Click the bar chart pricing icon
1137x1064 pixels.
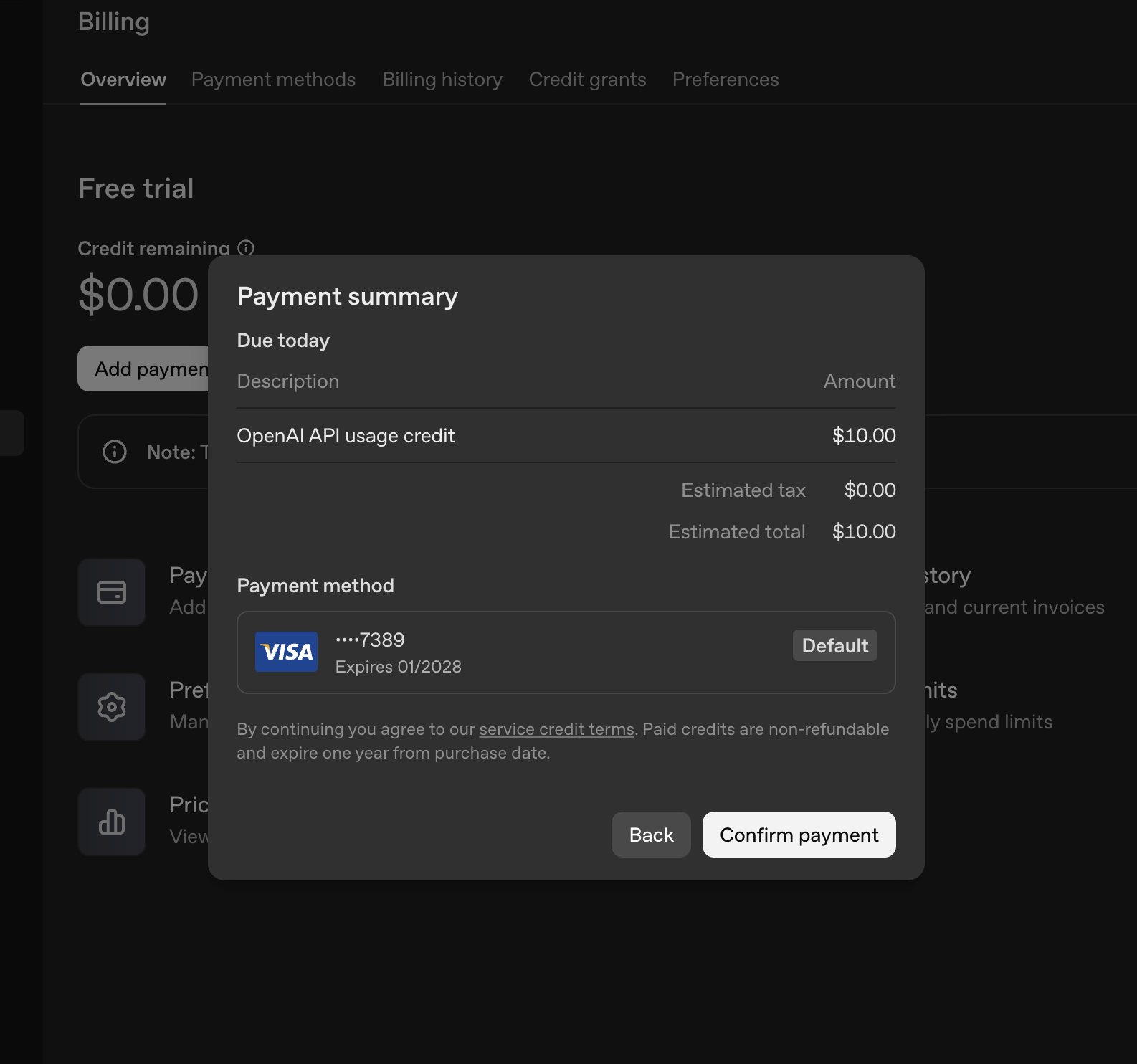pos(112,822)
